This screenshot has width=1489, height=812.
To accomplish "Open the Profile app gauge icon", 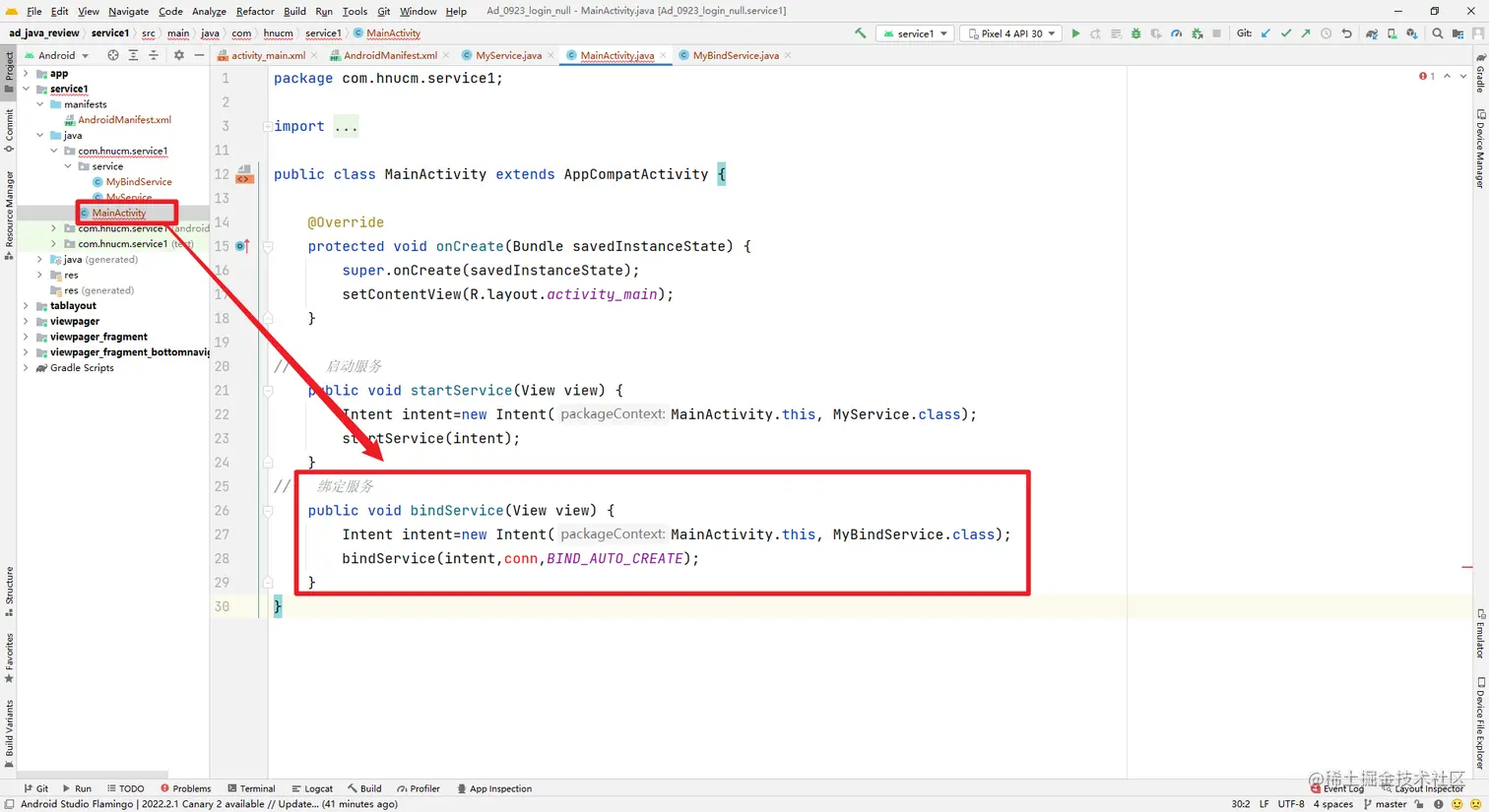I will (1176, 33).
